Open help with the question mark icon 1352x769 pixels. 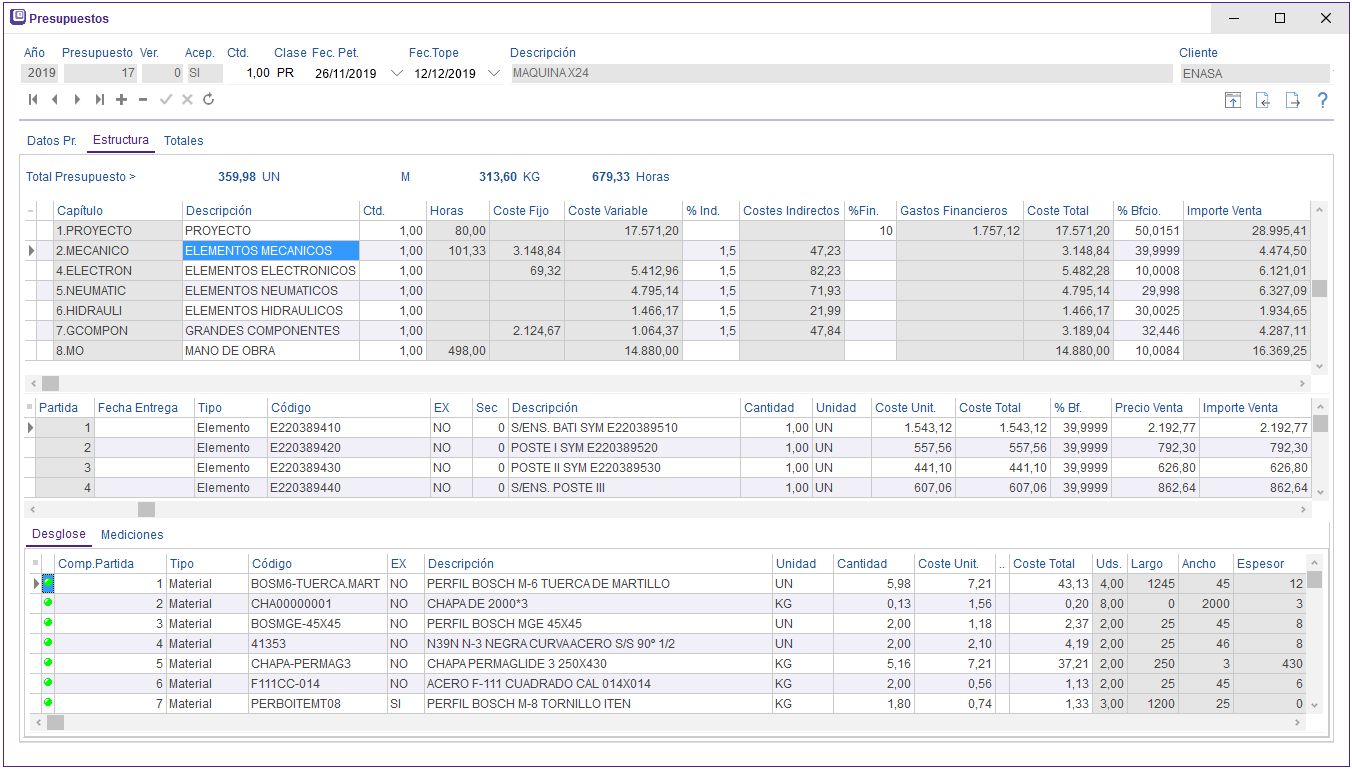tap(1322, 100)
